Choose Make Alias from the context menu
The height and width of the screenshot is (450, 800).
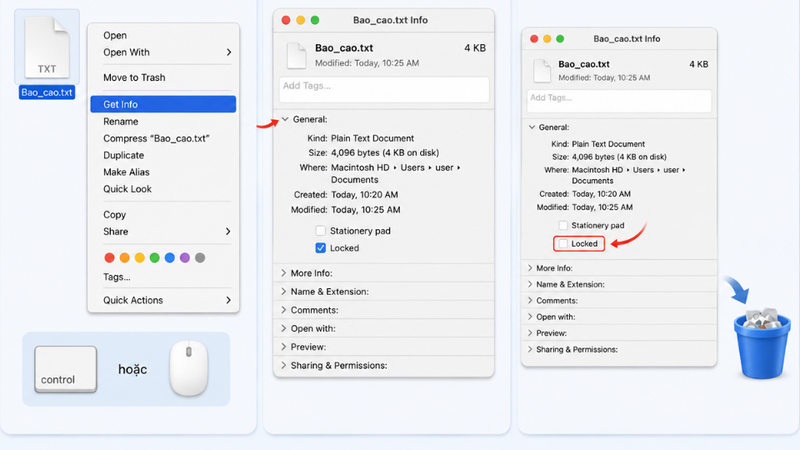pos(163,172)
